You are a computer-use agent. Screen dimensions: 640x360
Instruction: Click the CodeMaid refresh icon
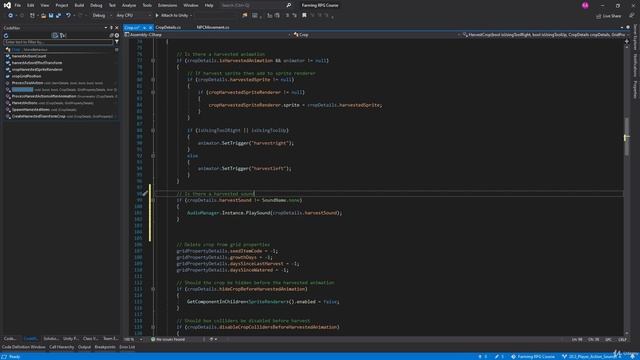click(x=6, y=36)
